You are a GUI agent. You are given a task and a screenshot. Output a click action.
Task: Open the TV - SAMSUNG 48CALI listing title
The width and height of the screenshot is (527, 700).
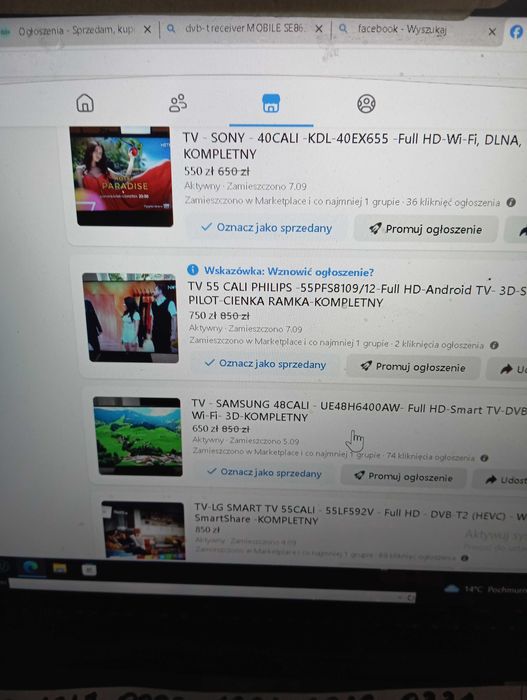tap(359, 411)
